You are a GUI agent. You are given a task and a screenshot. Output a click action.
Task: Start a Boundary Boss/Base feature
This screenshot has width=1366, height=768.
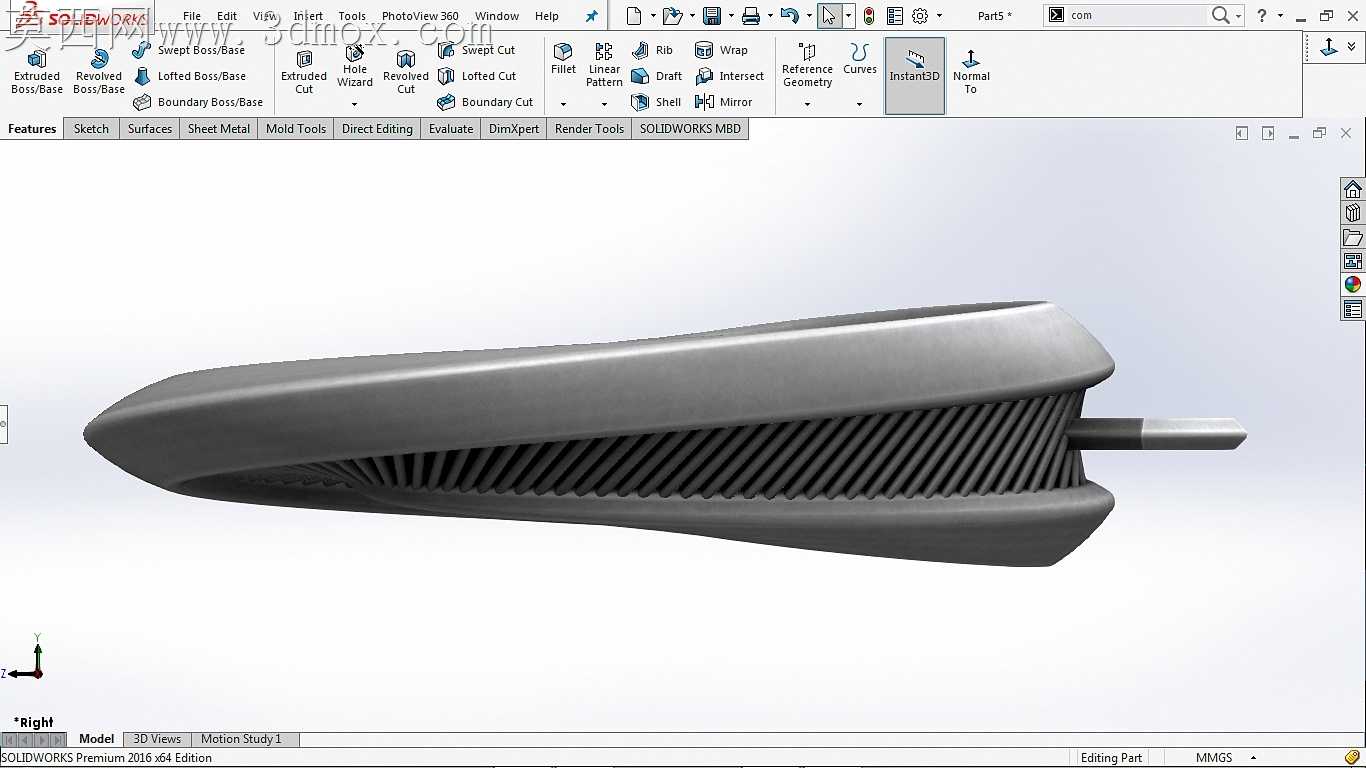coord(198,102)
